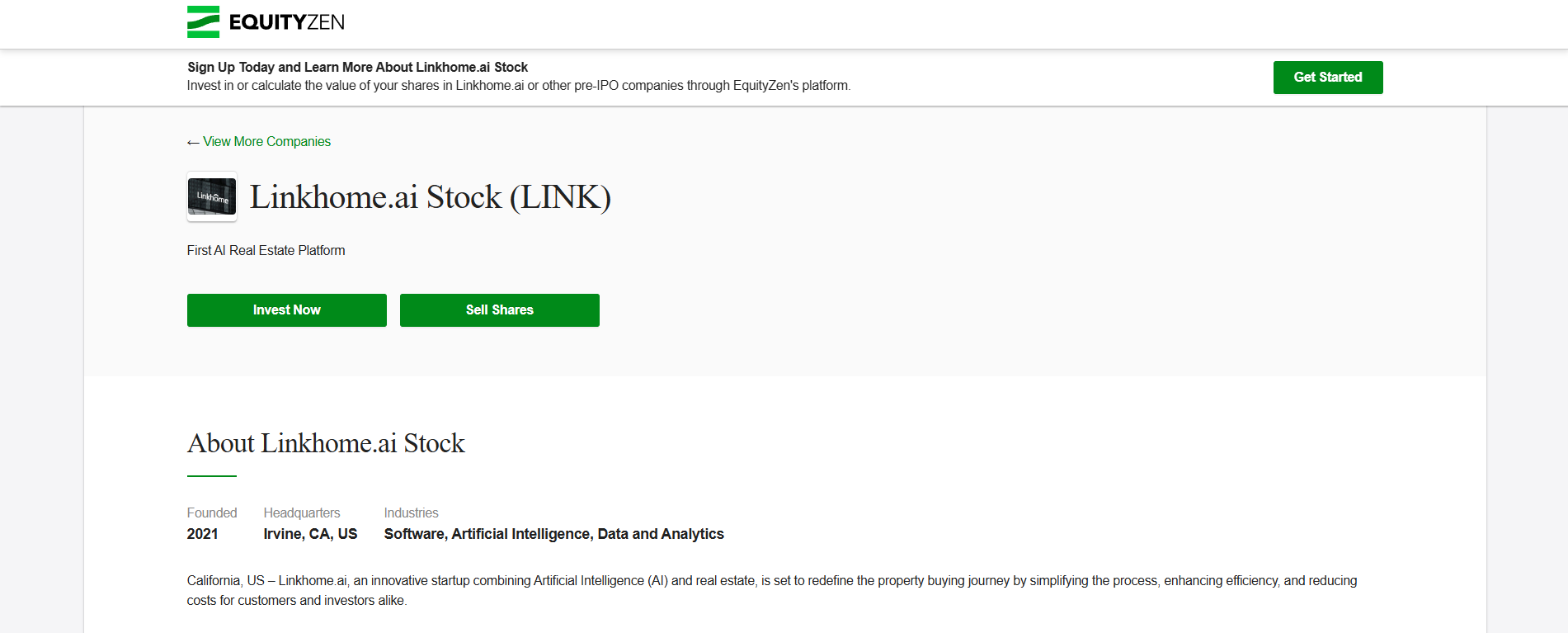
Task: Click the Irvine, CA, US headquarters value
Action: 310,534
